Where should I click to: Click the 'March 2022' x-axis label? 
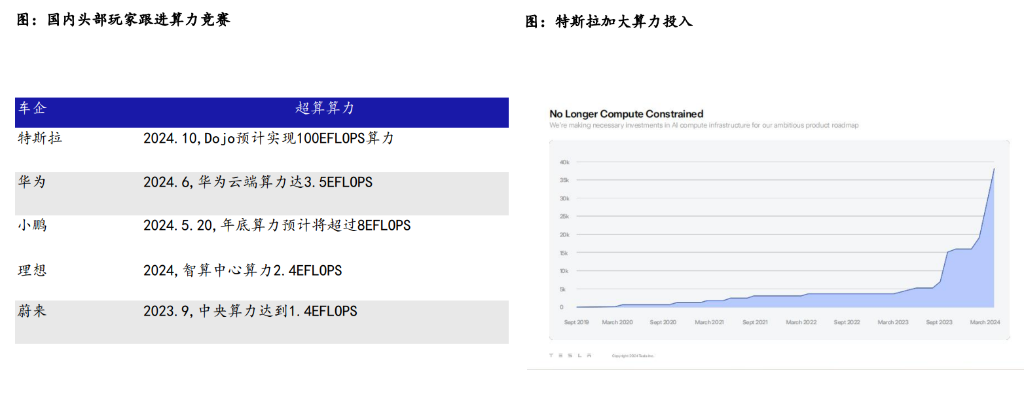pos(801,322)
